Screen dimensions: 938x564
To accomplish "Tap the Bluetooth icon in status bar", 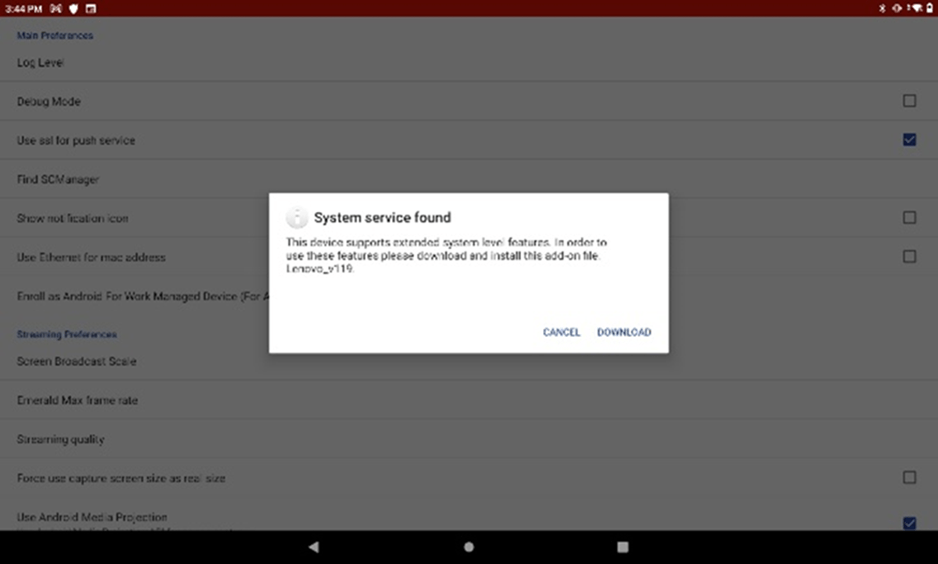I will (x=881, y=8).
